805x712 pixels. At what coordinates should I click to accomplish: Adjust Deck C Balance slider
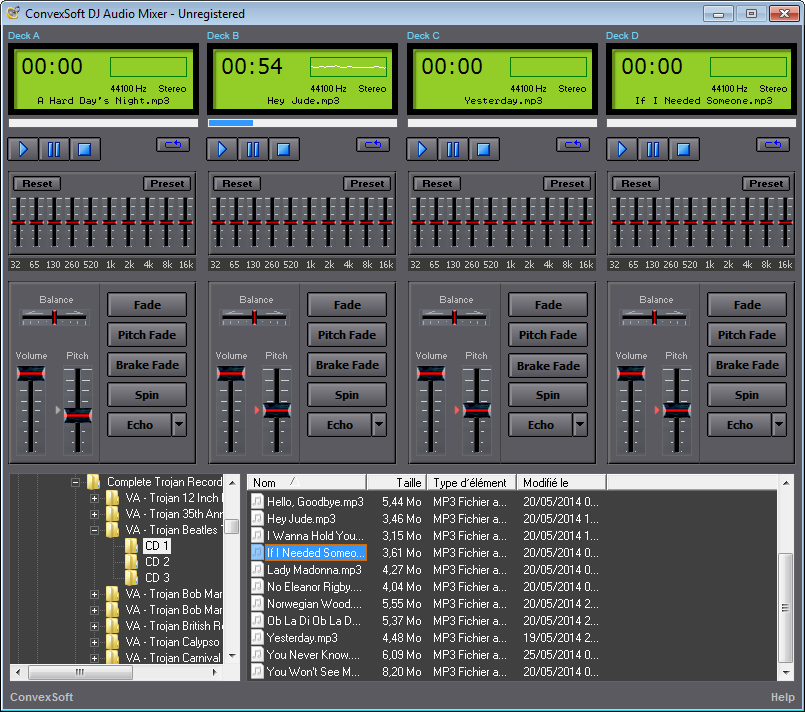point(454,318)
